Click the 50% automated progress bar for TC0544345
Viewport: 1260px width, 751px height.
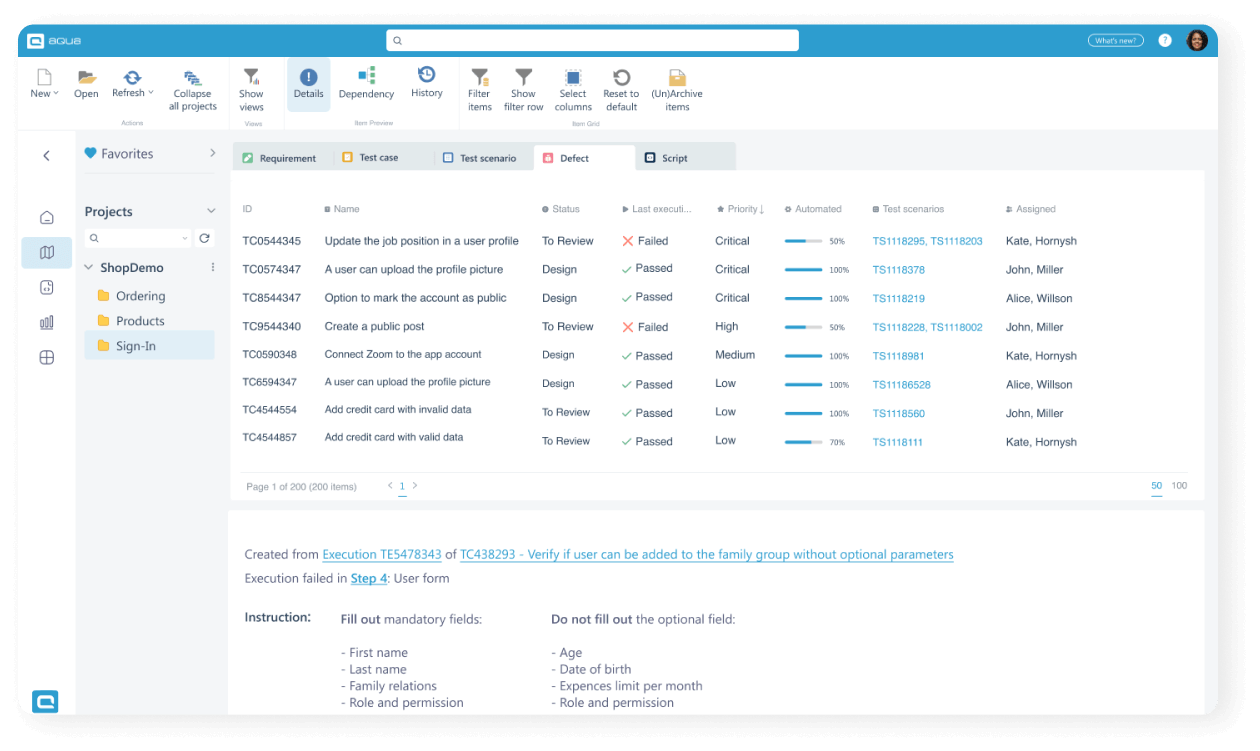point(805,240)
